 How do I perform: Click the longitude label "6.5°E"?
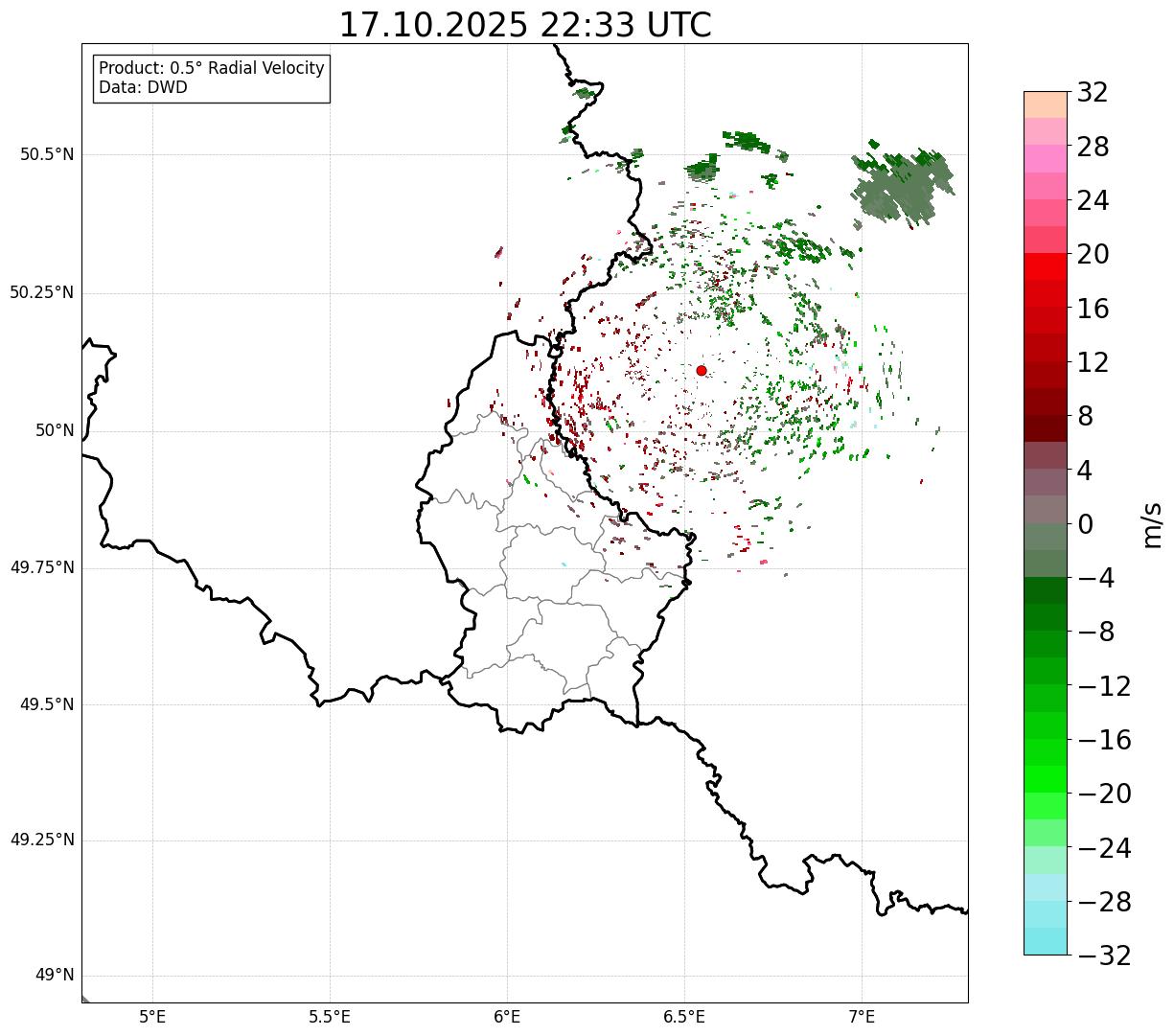(x=684, y=1016)
